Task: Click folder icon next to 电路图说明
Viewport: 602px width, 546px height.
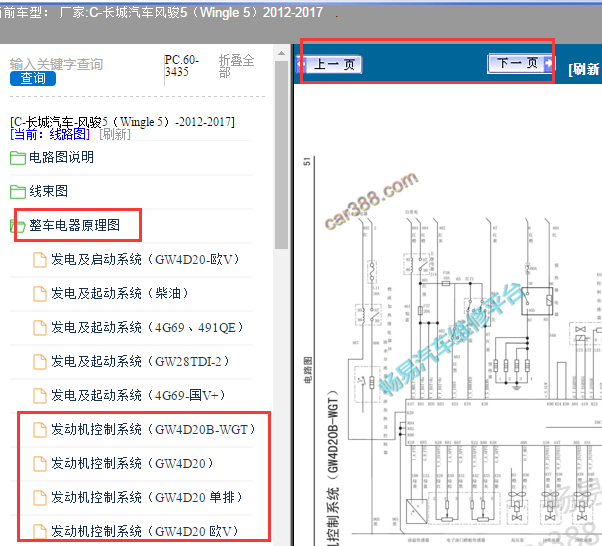Action: click(x=18, y=158)
